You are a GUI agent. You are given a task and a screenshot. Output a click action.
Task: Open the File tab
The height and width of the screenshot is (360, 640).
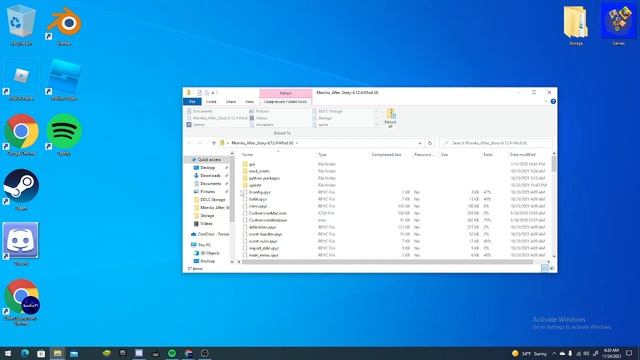pyautogui.click(x=192, y=102)
